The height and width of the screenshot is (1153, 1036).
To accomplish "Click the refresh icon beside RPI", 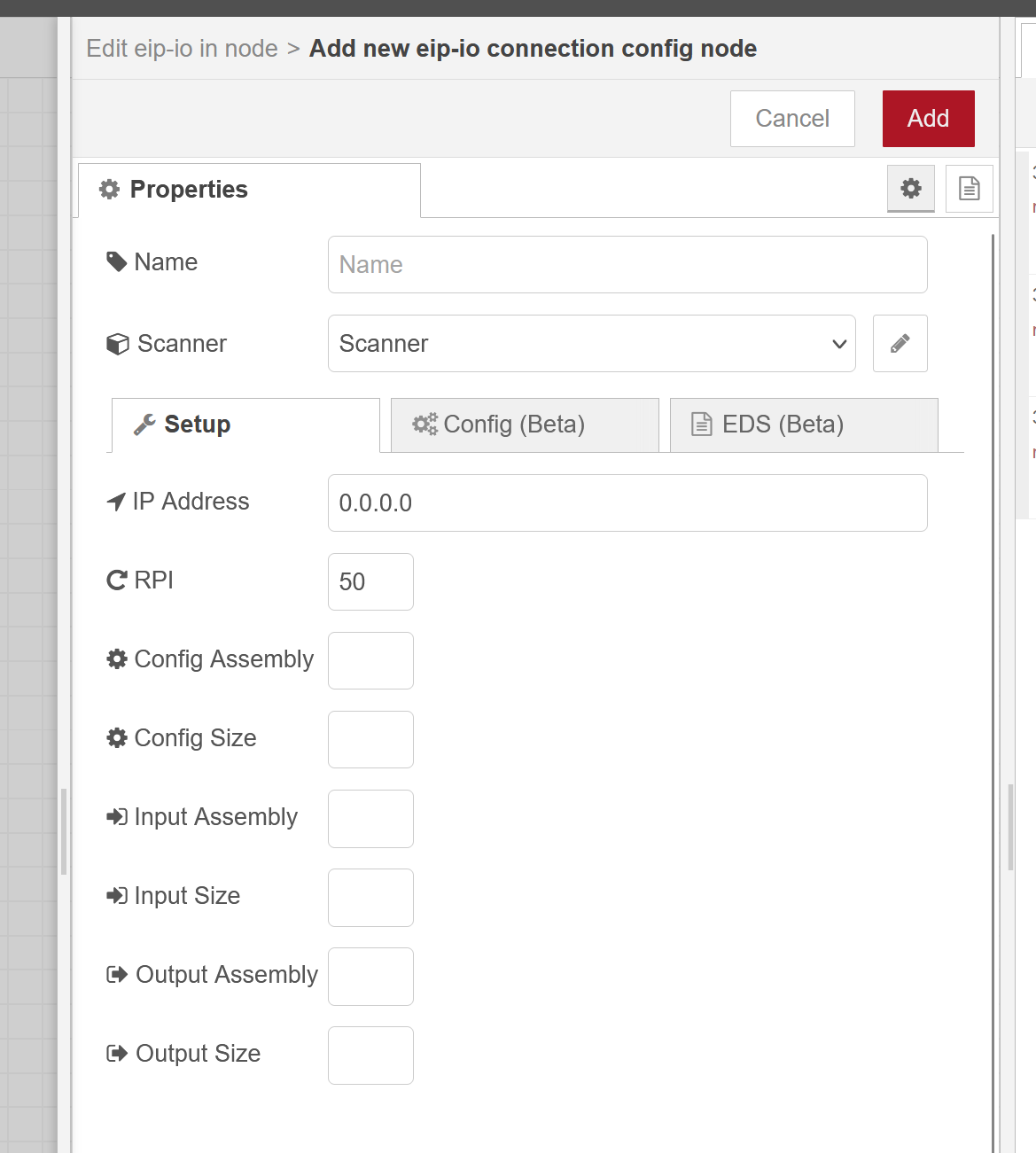I will [x=117, y=580].
